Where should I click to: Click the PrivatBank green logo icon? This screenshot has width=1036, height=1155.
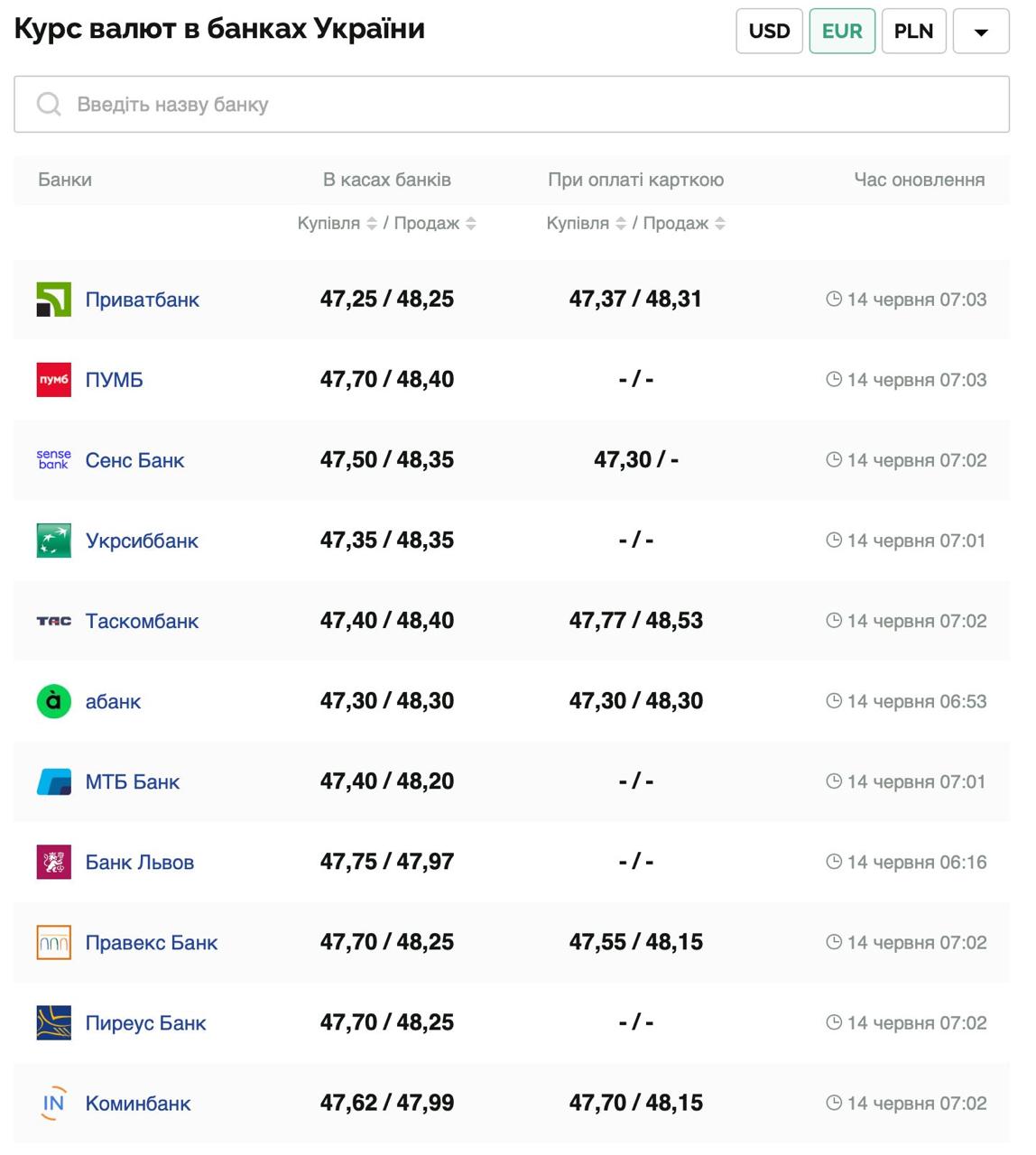click(53, 300)
